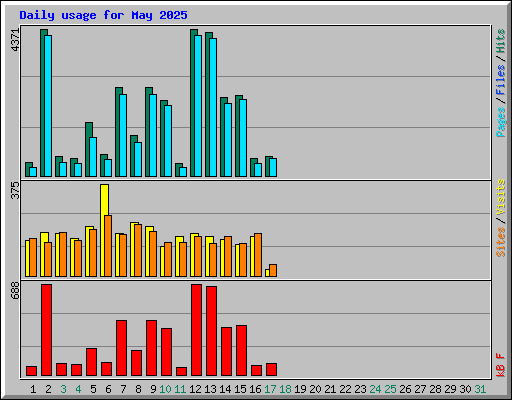Click day 26 on the x-axis
The height and width of the screenshot is (400, 512).
(x=405, y=389)
